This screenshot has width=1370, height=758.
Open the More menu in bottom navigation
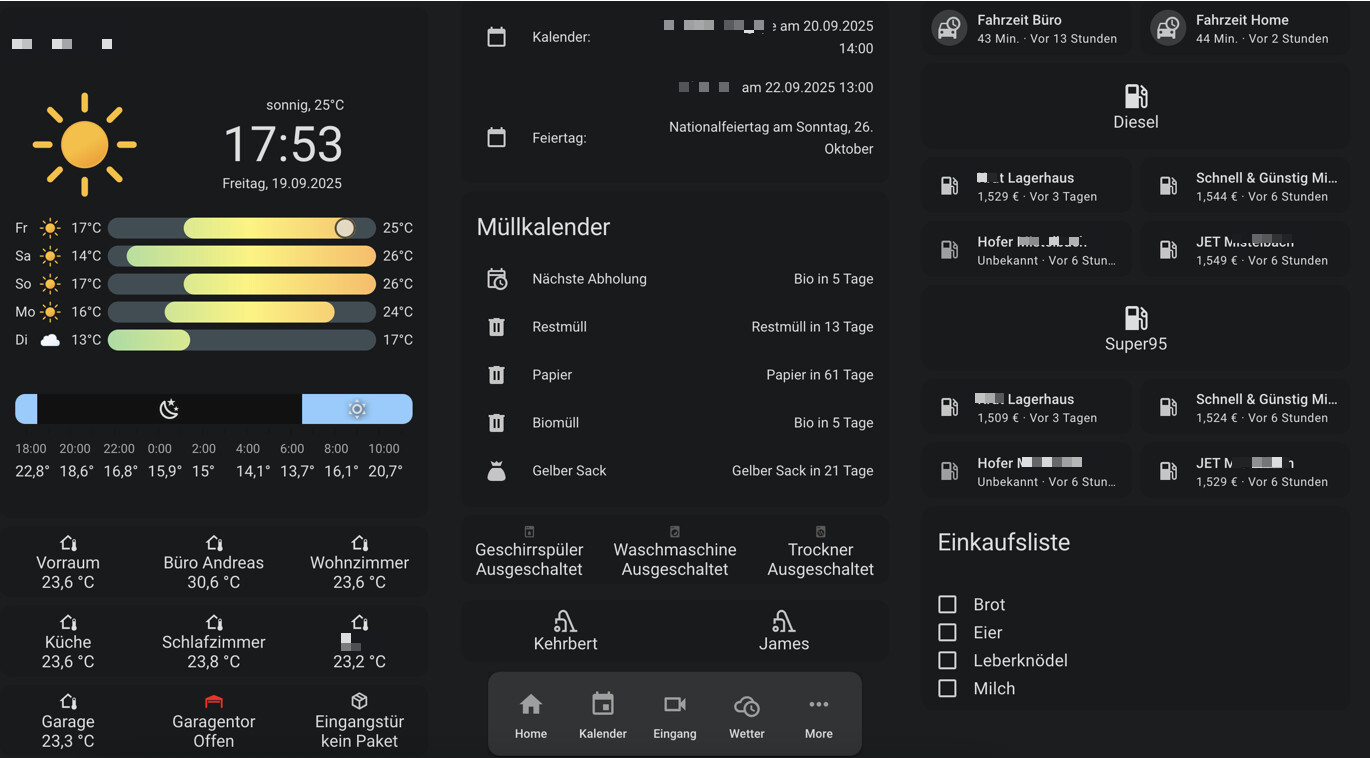[x=818, y=715]
